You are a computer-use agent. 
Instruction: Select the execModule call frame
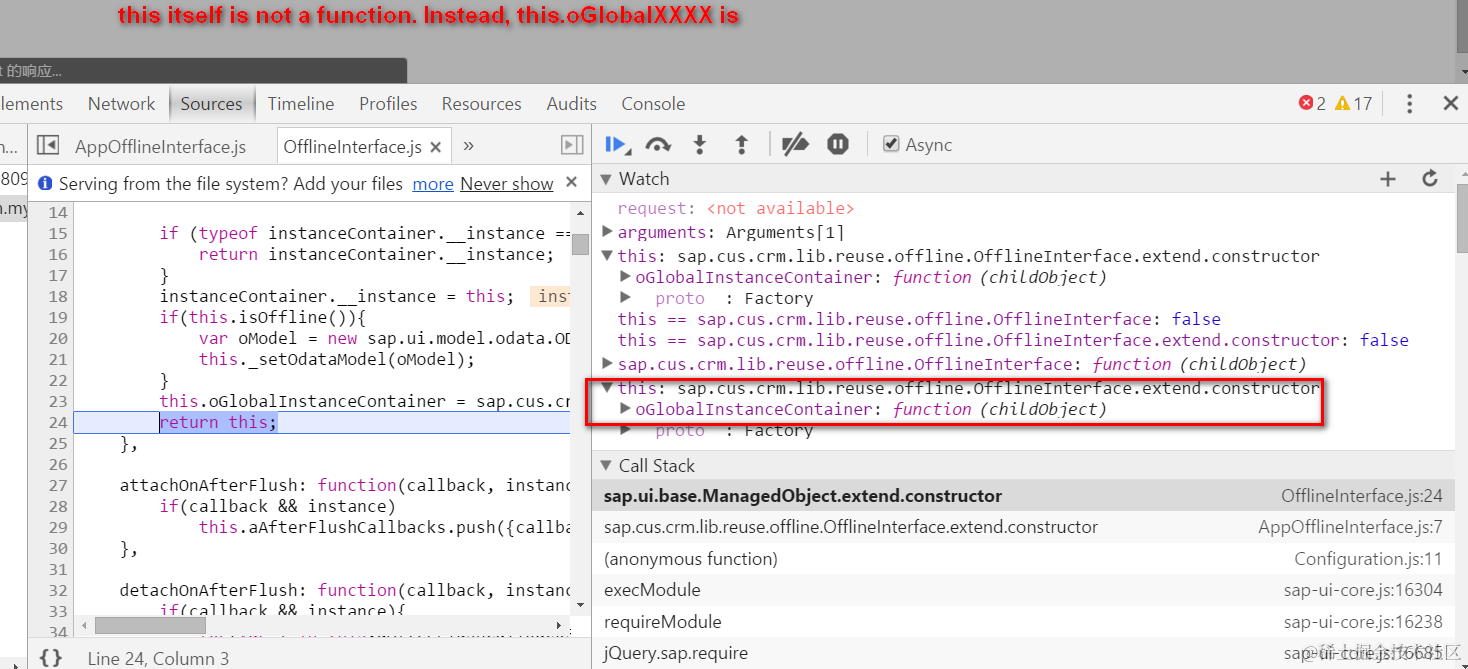click(x=1023, y=590)
